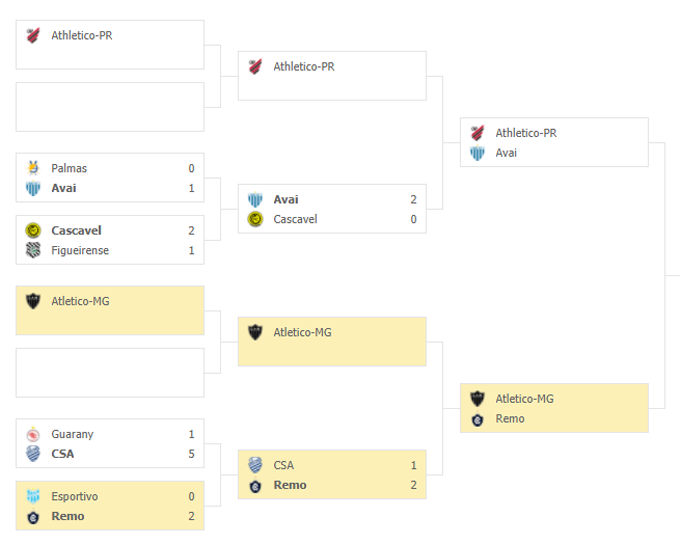Click Remo's logo beside Atletico-MG in the final-round box

(x=477, y=419)
